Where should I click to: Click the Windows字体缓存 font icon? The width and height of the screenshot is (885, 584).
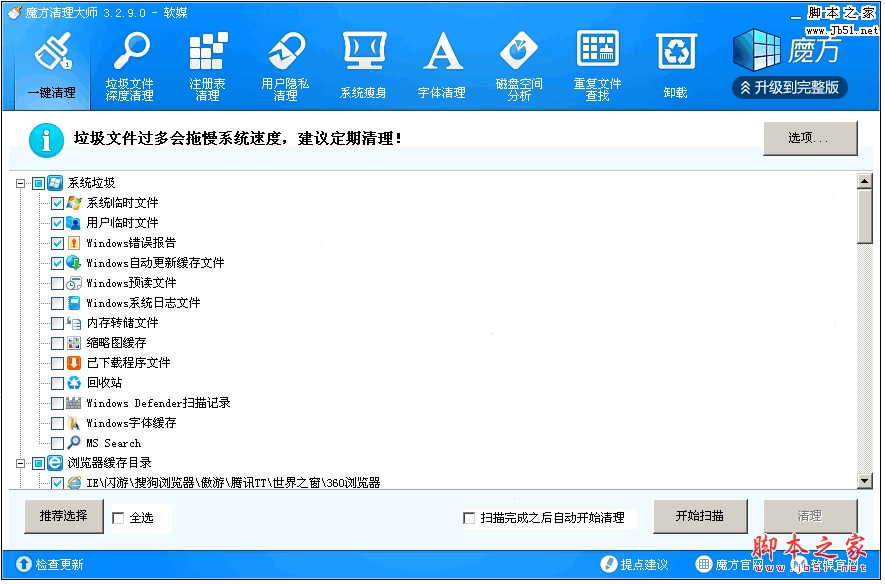[x=74, y=423]
